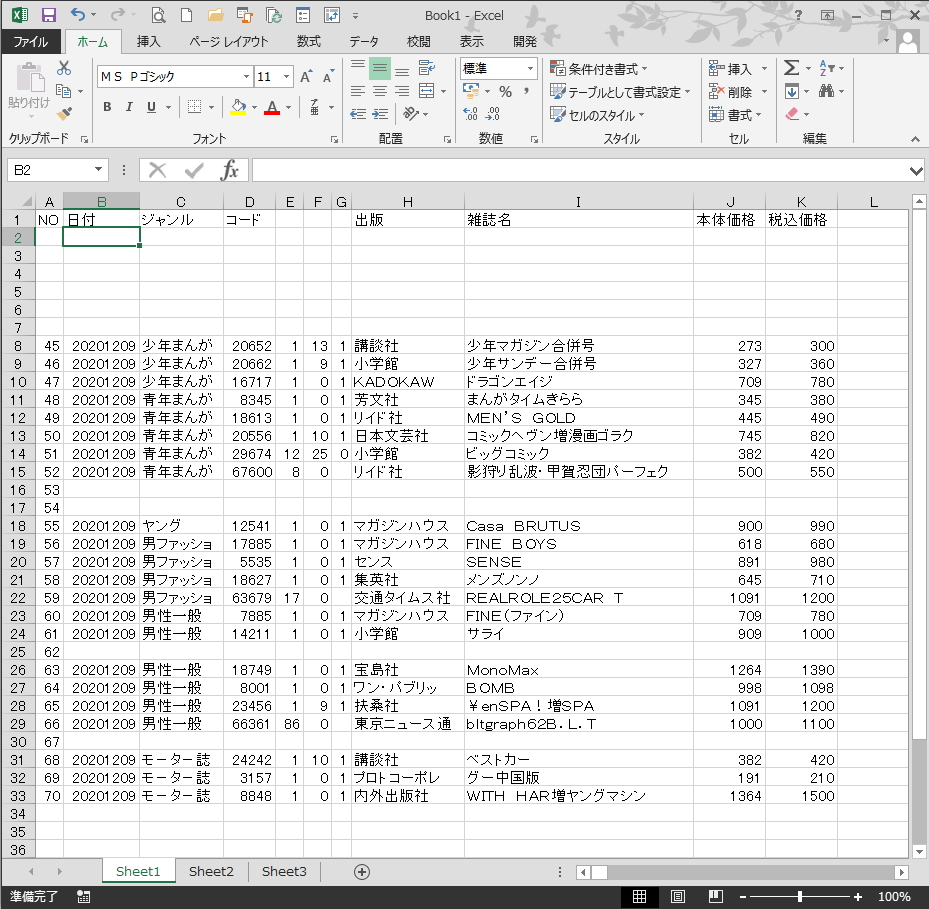The height and width of the screenshot is (909, 929).
Task: Apply comma style number format
Action: click(x=526, y=91)
